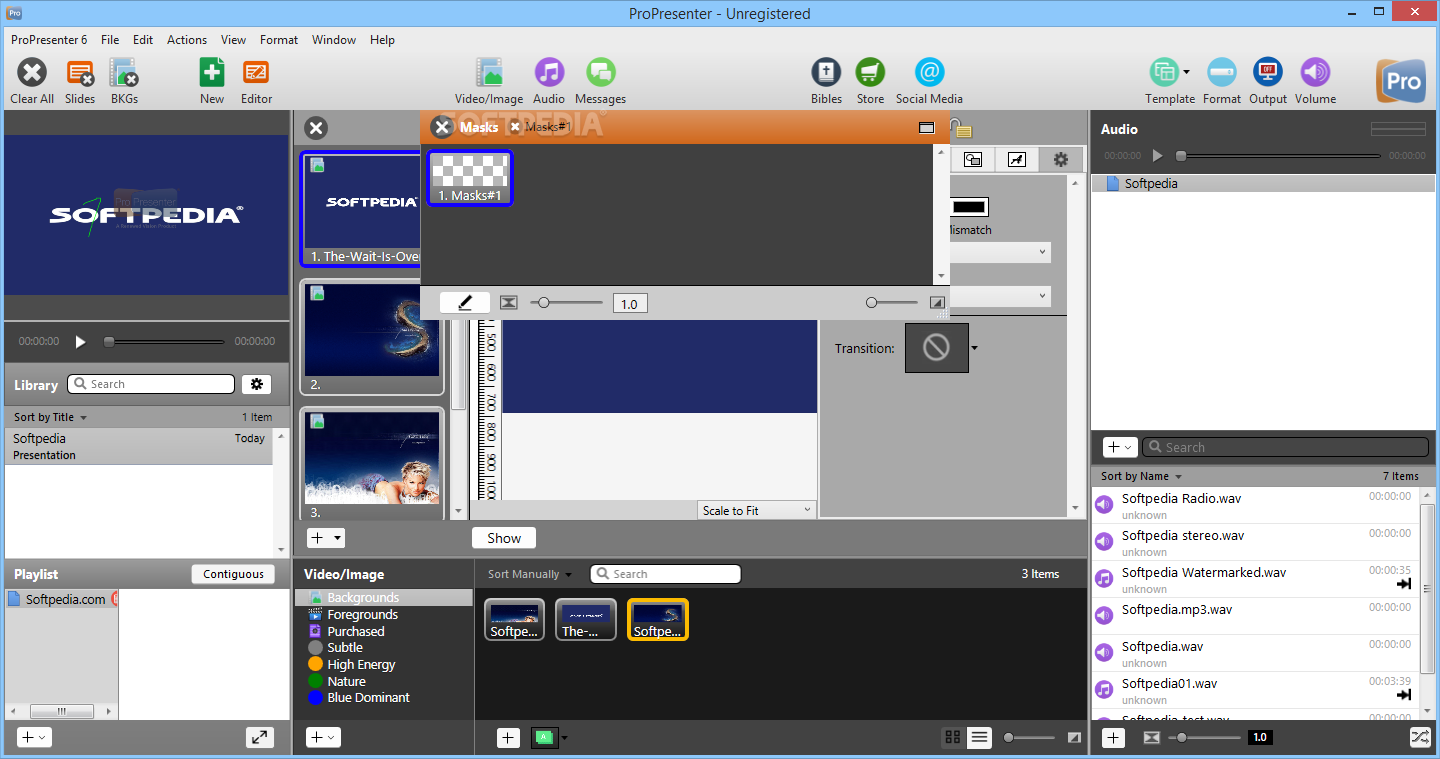Open Sort by Name dropdown in Audio
The image size is (1440, 759).
1141,476
